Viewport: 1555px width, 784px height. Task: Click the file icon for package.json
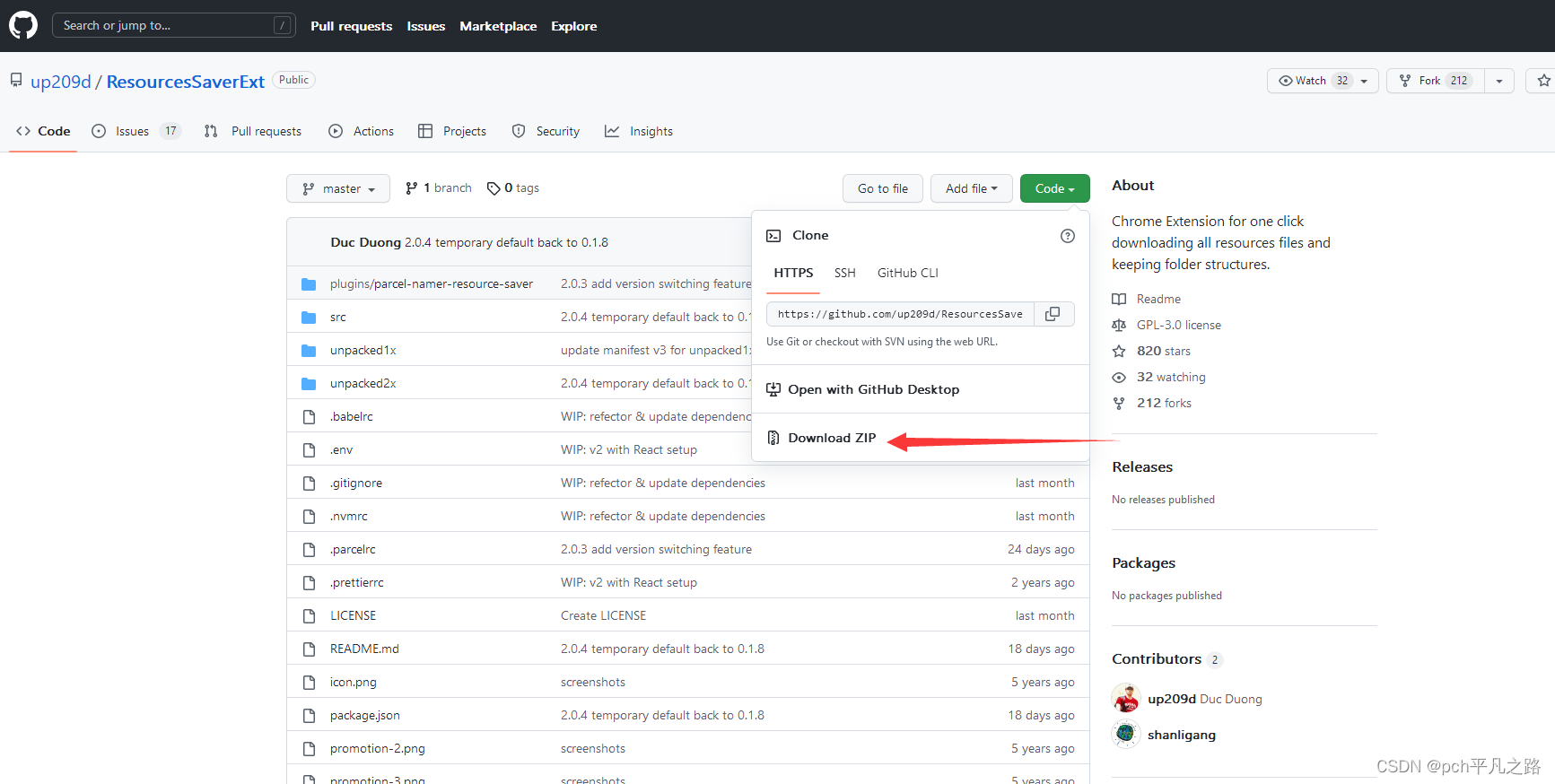tap(310, 716)
